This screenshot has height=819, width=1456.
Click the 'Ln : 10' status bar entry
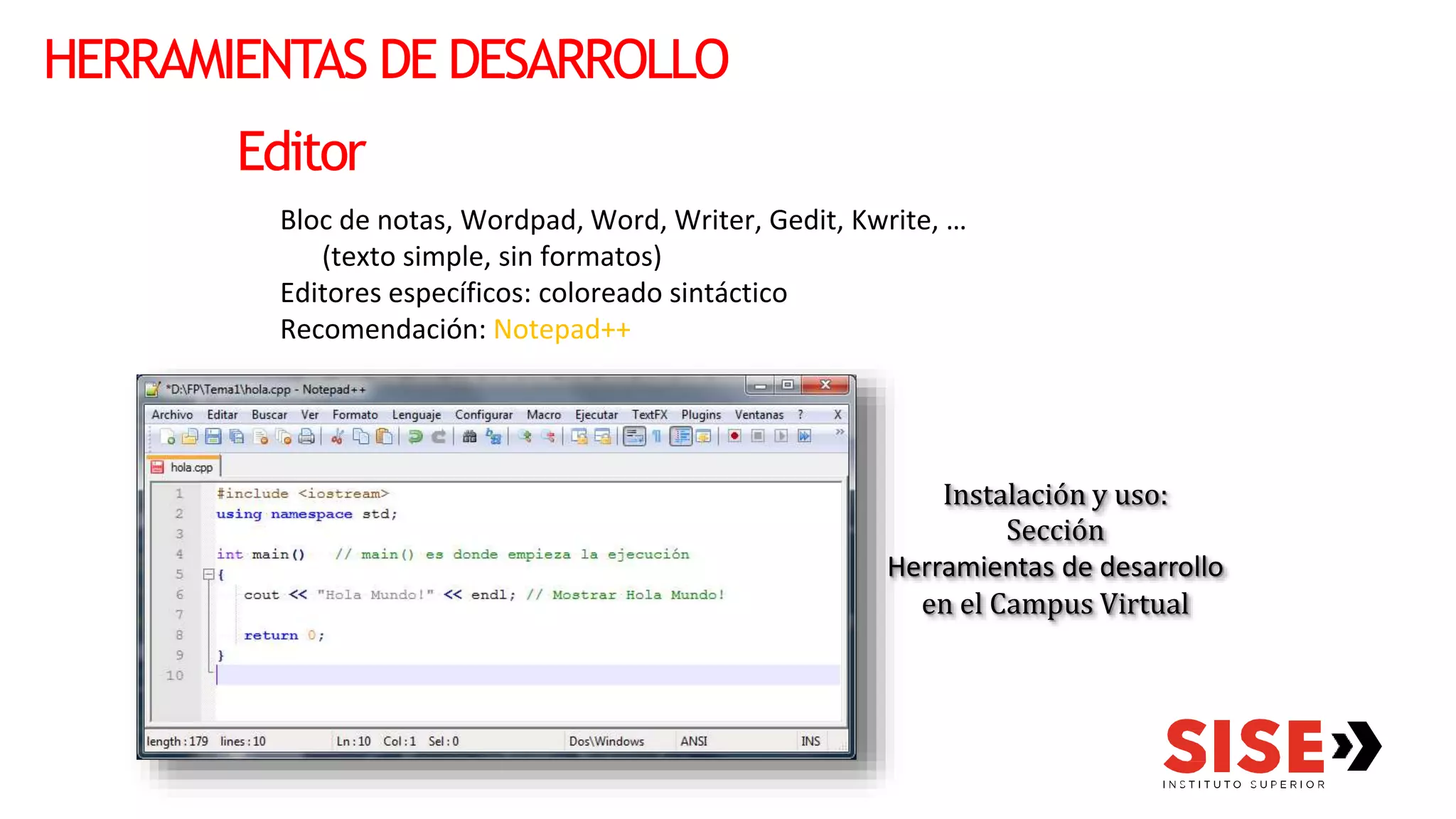pyautogui.click(x=353, y=742)
